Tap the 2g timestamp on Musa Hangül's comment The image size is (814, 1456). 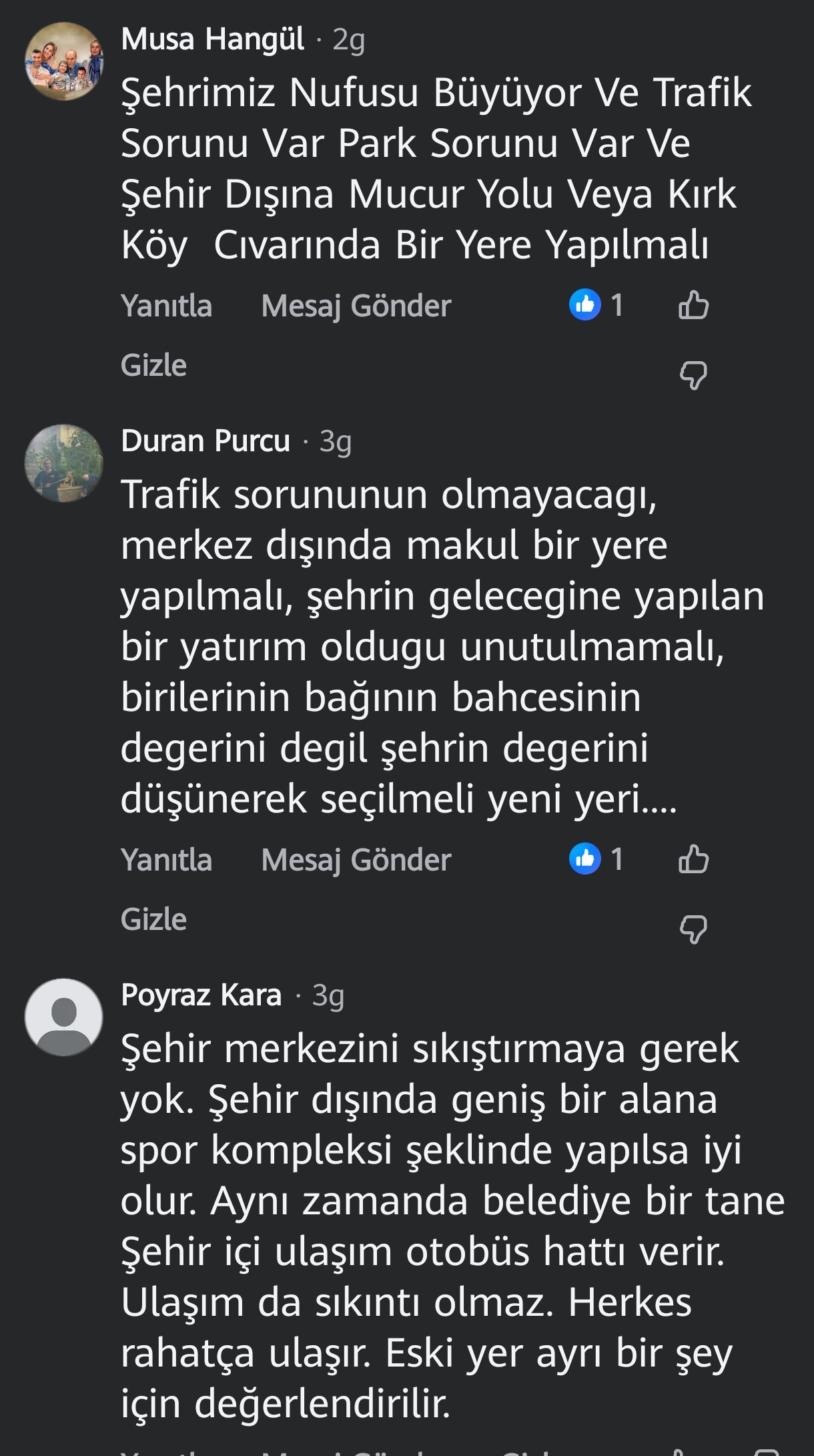pyautogui.click(x=349, y=40)
